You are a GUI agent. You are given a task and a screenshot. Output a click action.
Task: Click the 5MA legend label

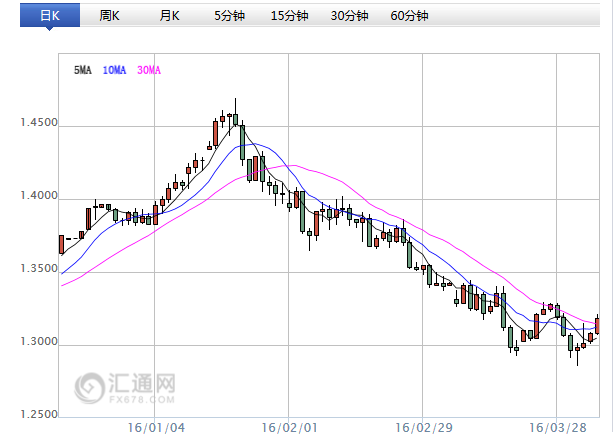point(83,70)
